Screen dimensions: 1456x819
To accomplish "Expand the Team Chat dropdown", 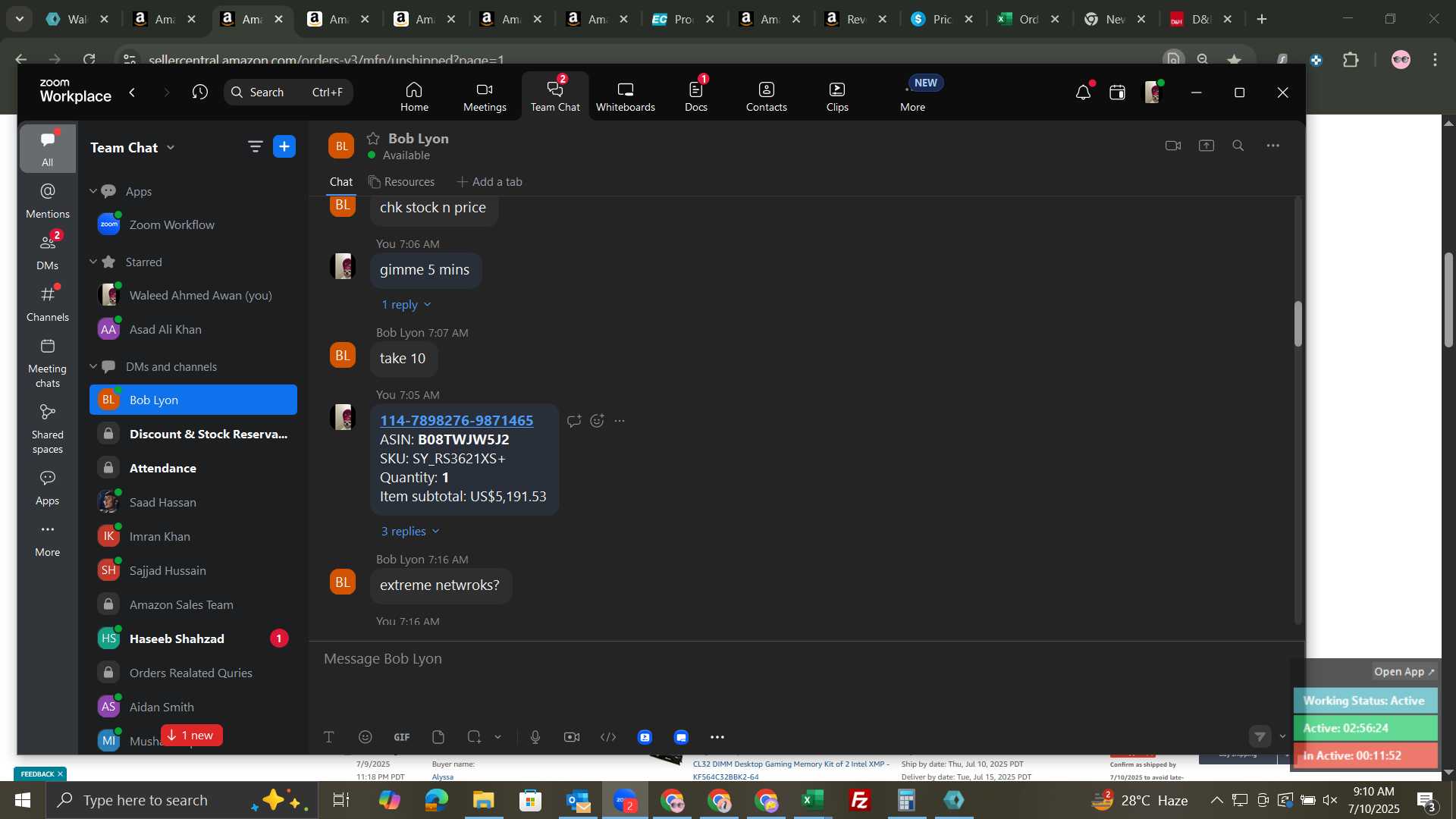I will 171,147.
